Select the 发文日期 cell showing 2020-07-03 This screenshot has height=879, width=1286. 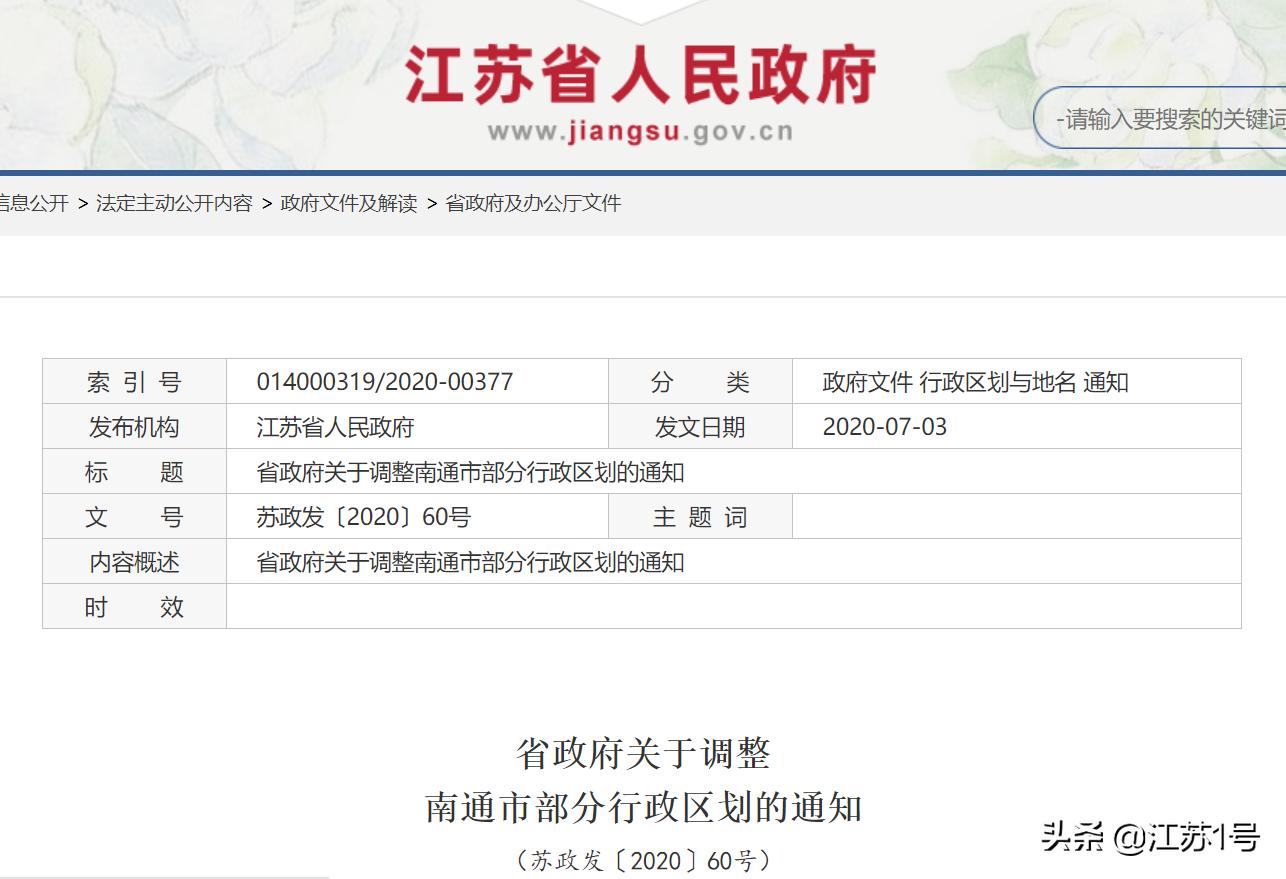click(x=886, y=427)
